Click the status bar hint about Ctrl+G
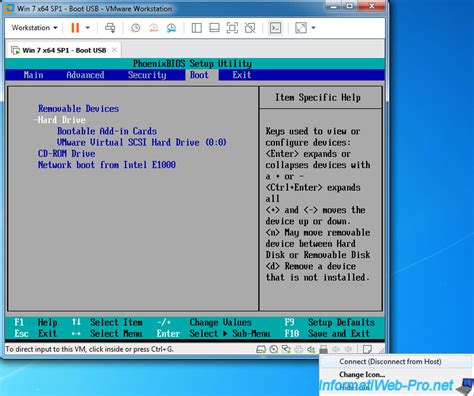The image size is (474, 396). [90, 349]
